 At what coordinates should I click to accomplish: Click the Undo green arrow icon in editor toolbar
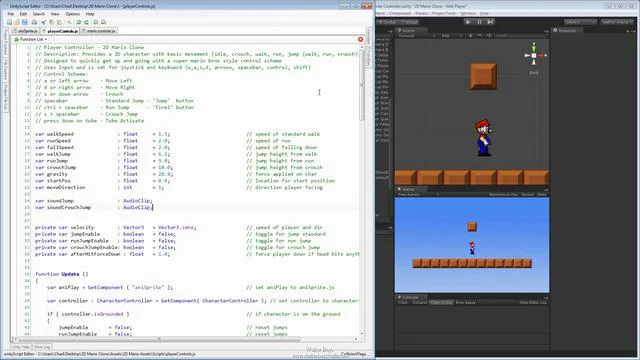coord(78,22)
